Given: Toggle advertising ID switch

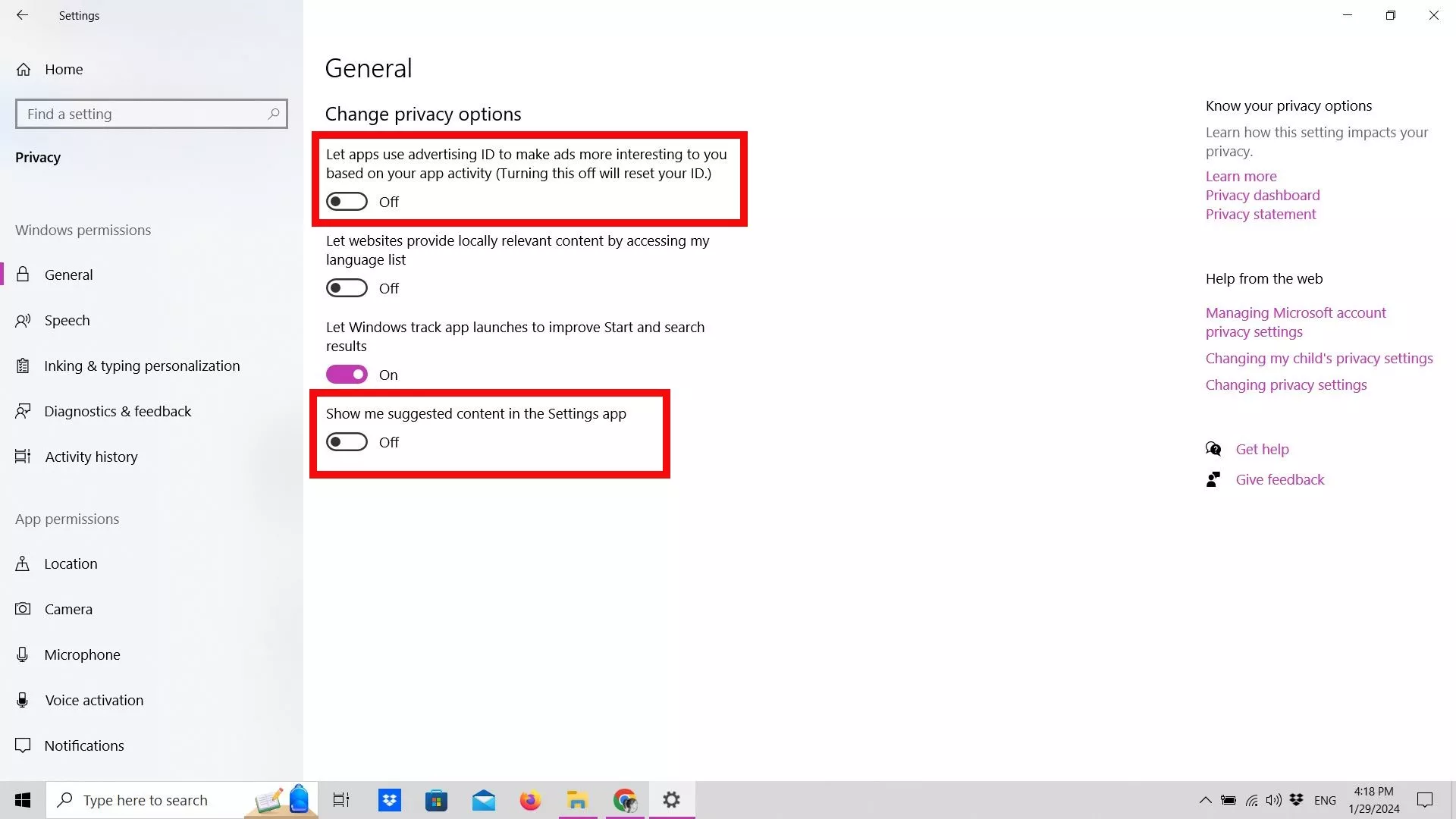Looking at the screenshot, I should click(x=347, y=202).
